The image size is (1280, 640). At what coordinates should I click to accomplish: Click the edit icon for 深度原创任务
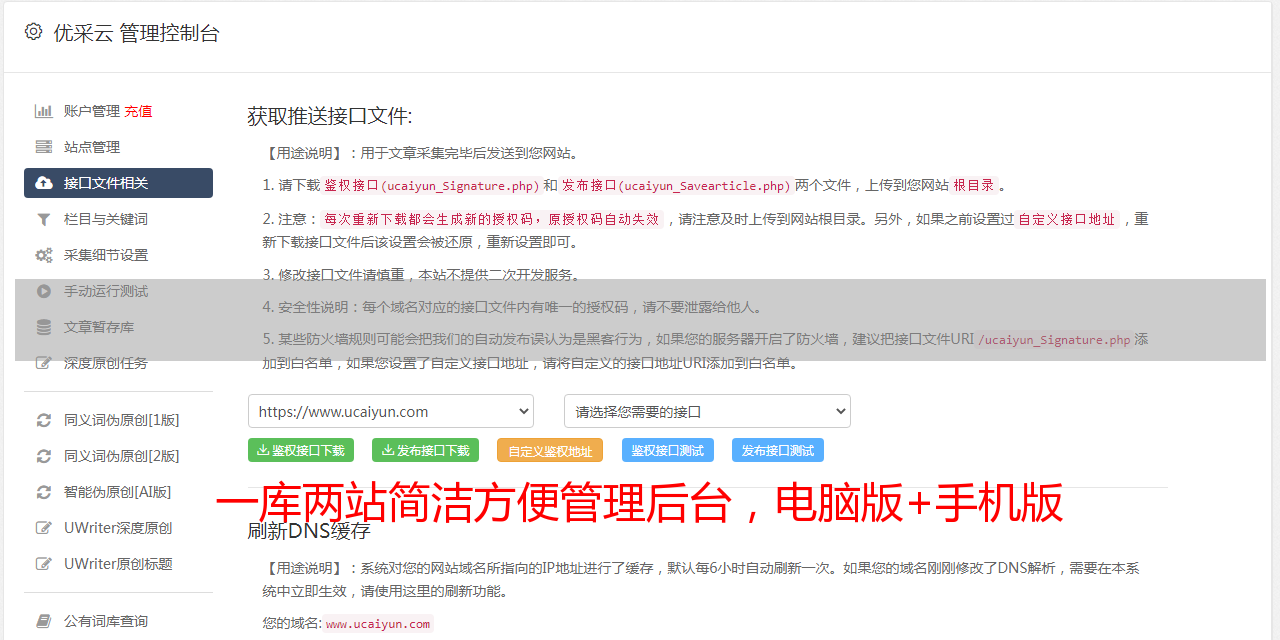click(x=44, y=363)
